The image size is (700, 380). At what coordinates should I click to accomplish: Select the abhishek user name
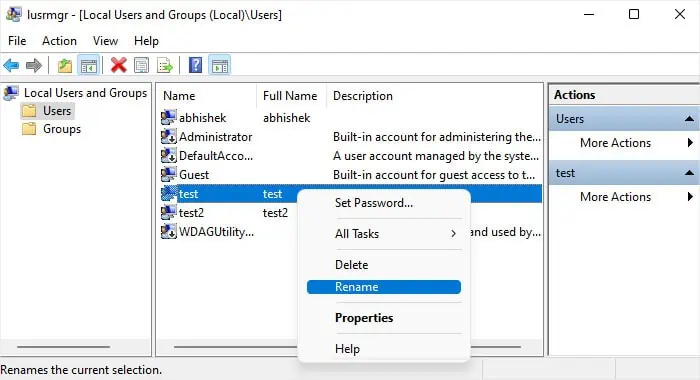pos(203,118)
